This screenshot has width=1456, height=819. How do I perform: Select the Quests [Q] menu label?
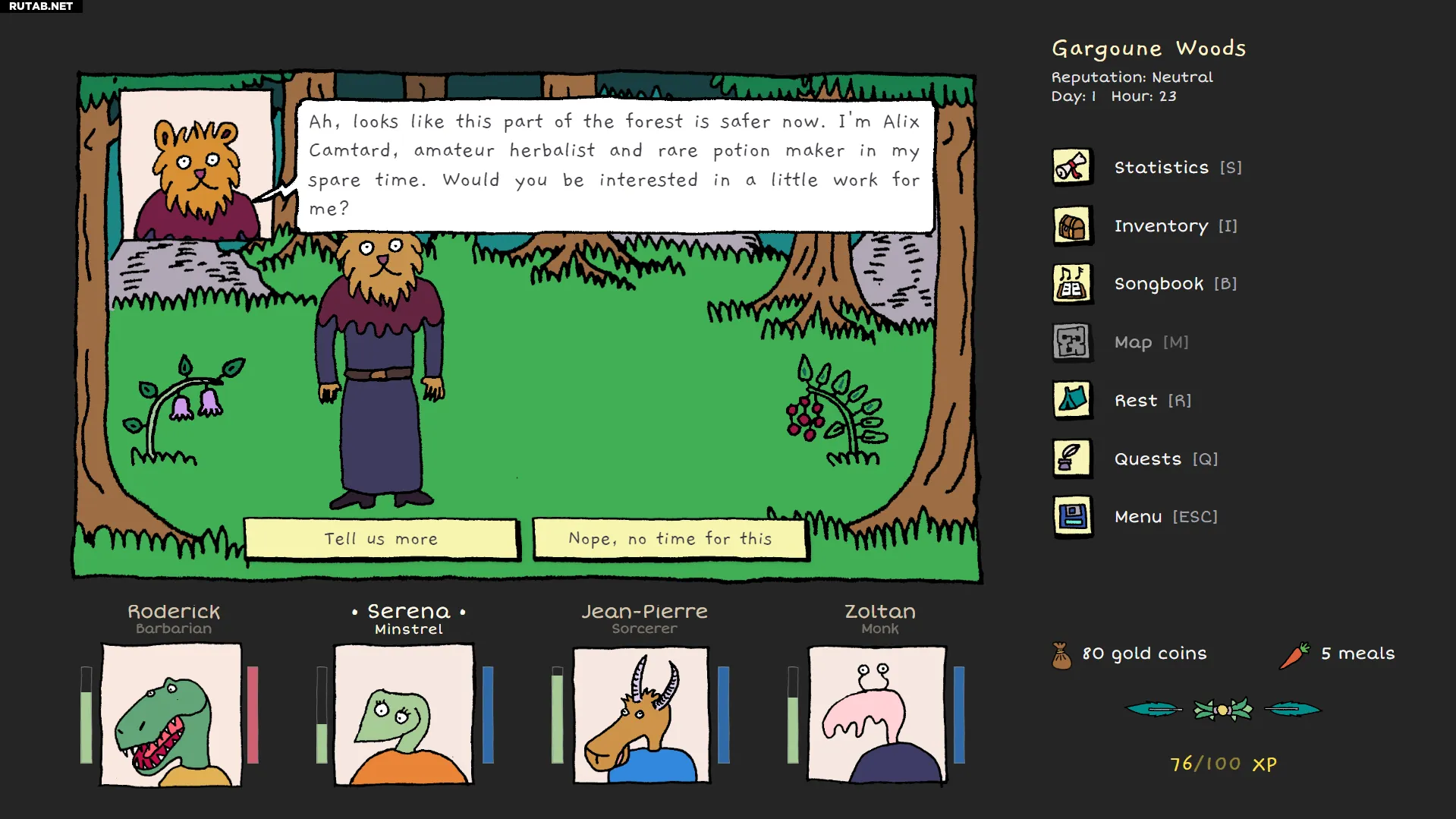[x=1165, y=459]
